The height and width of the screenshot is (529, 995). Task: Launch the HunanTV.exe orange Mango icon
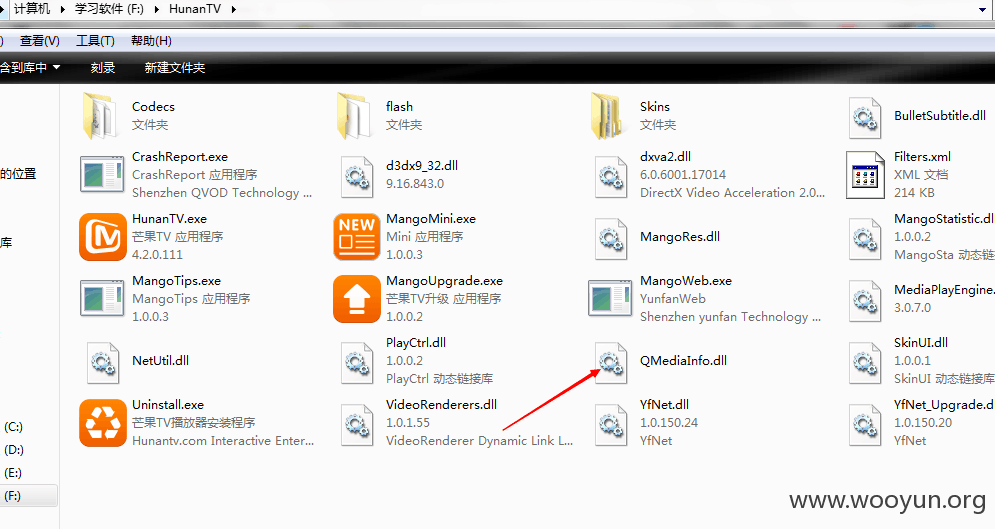[103, 237]
